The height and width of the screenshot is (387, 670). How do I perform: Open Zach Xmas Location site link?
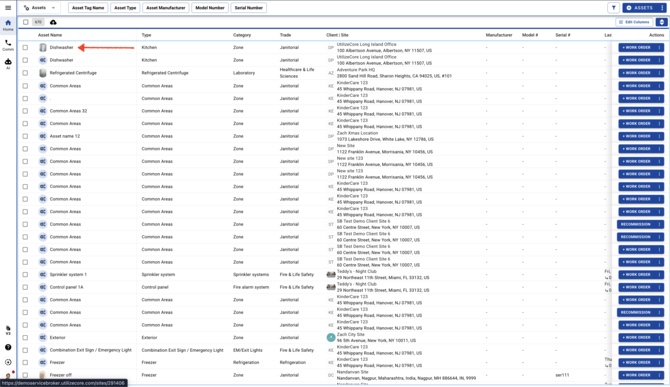coord(357,133)
